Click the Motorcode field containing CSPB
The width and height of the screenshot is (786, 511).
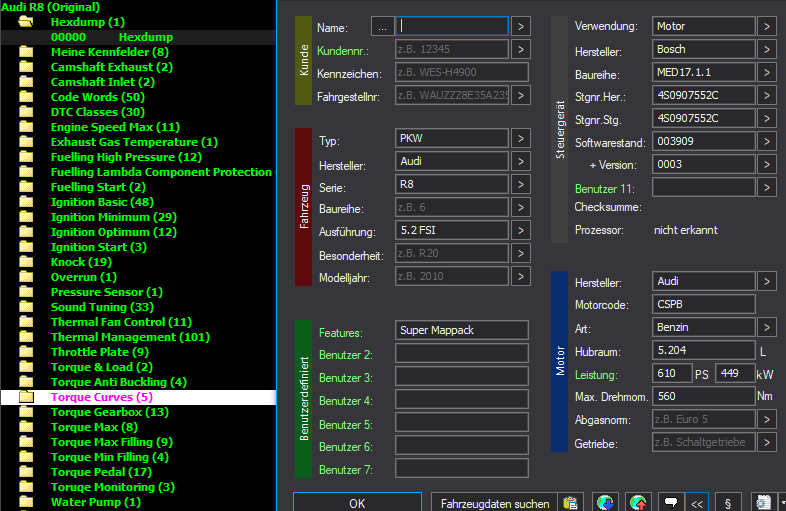point(704,304)
